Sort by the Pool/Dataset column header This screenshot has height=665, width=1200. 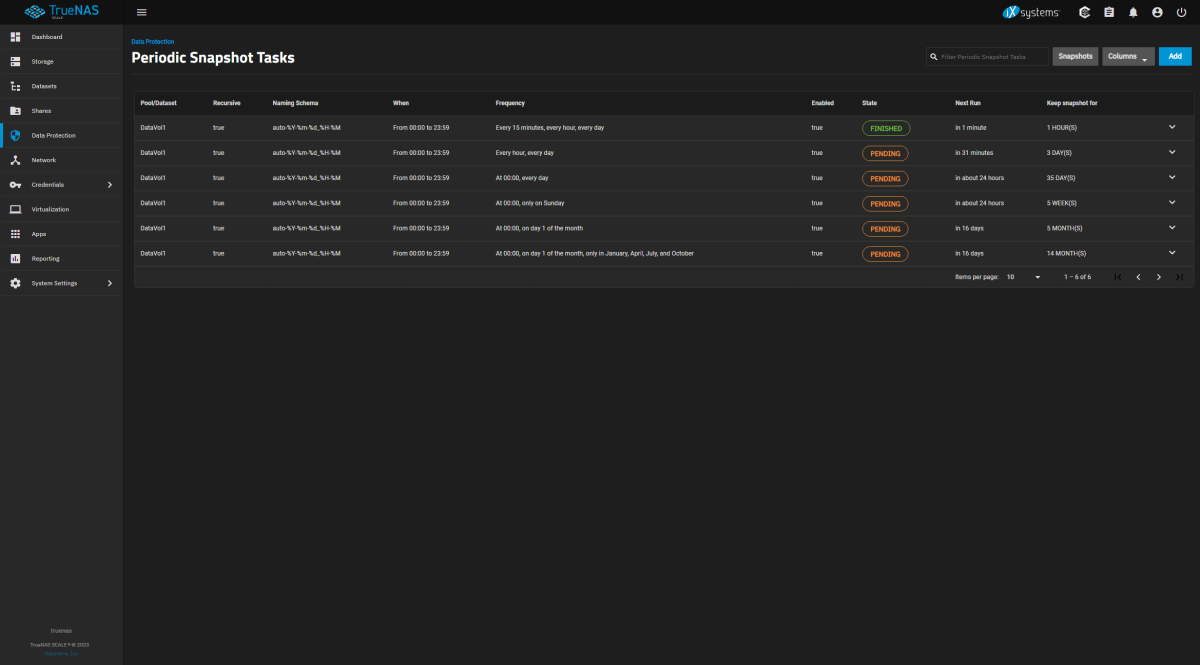159,103
